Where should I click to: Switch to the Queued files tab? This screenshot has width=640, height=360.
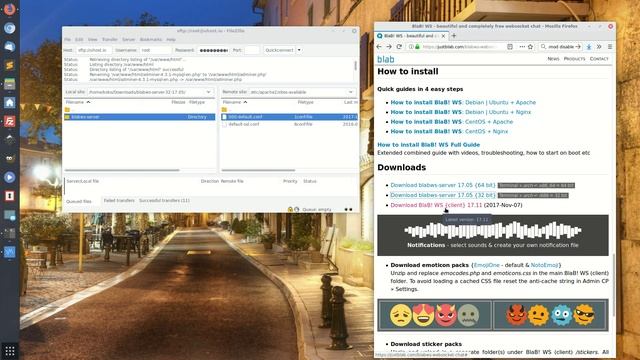pyautogui.click(x=79, y=201)
